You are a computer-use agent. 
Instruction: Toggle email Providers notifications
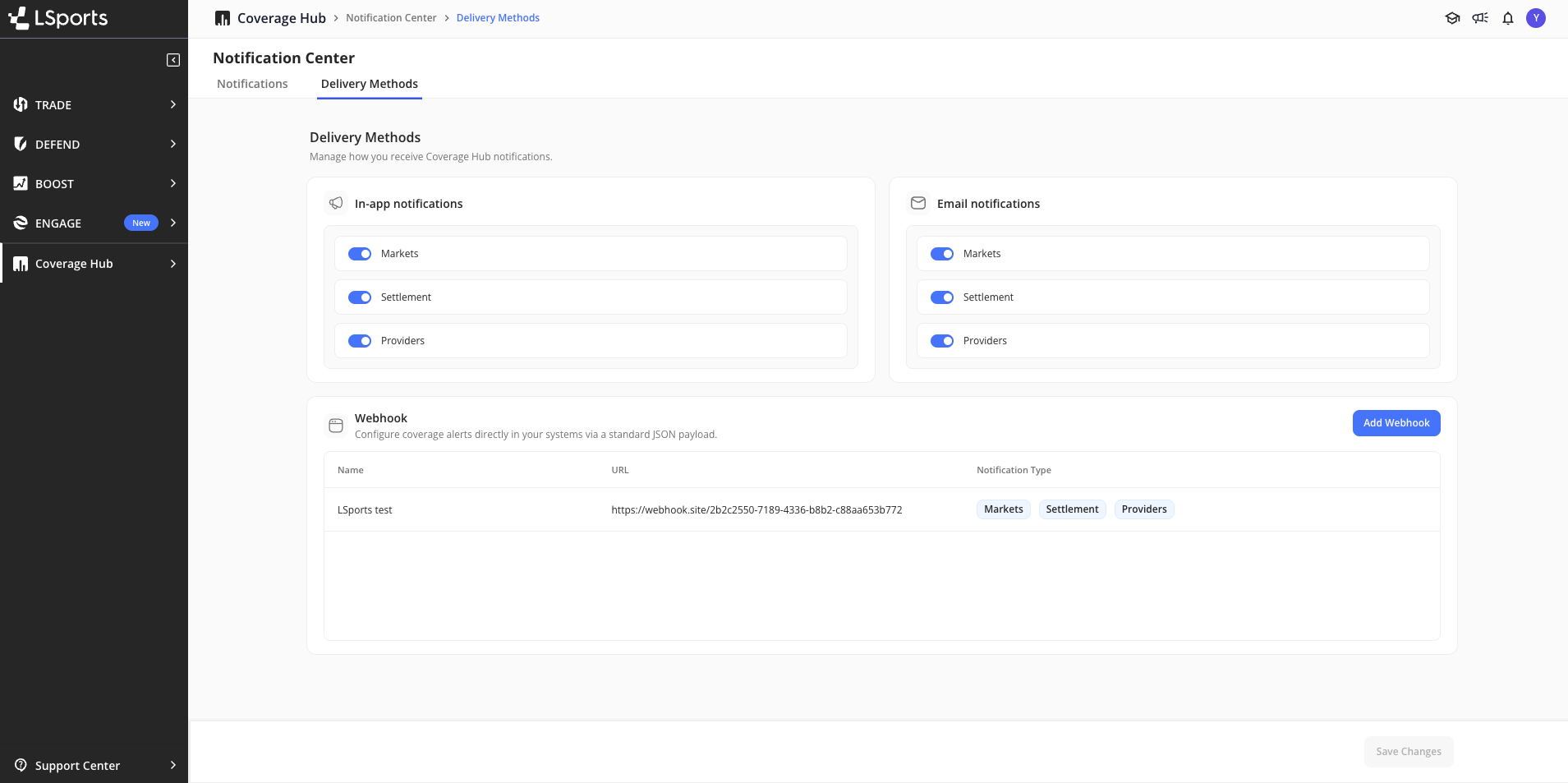(x=942, y=341)
